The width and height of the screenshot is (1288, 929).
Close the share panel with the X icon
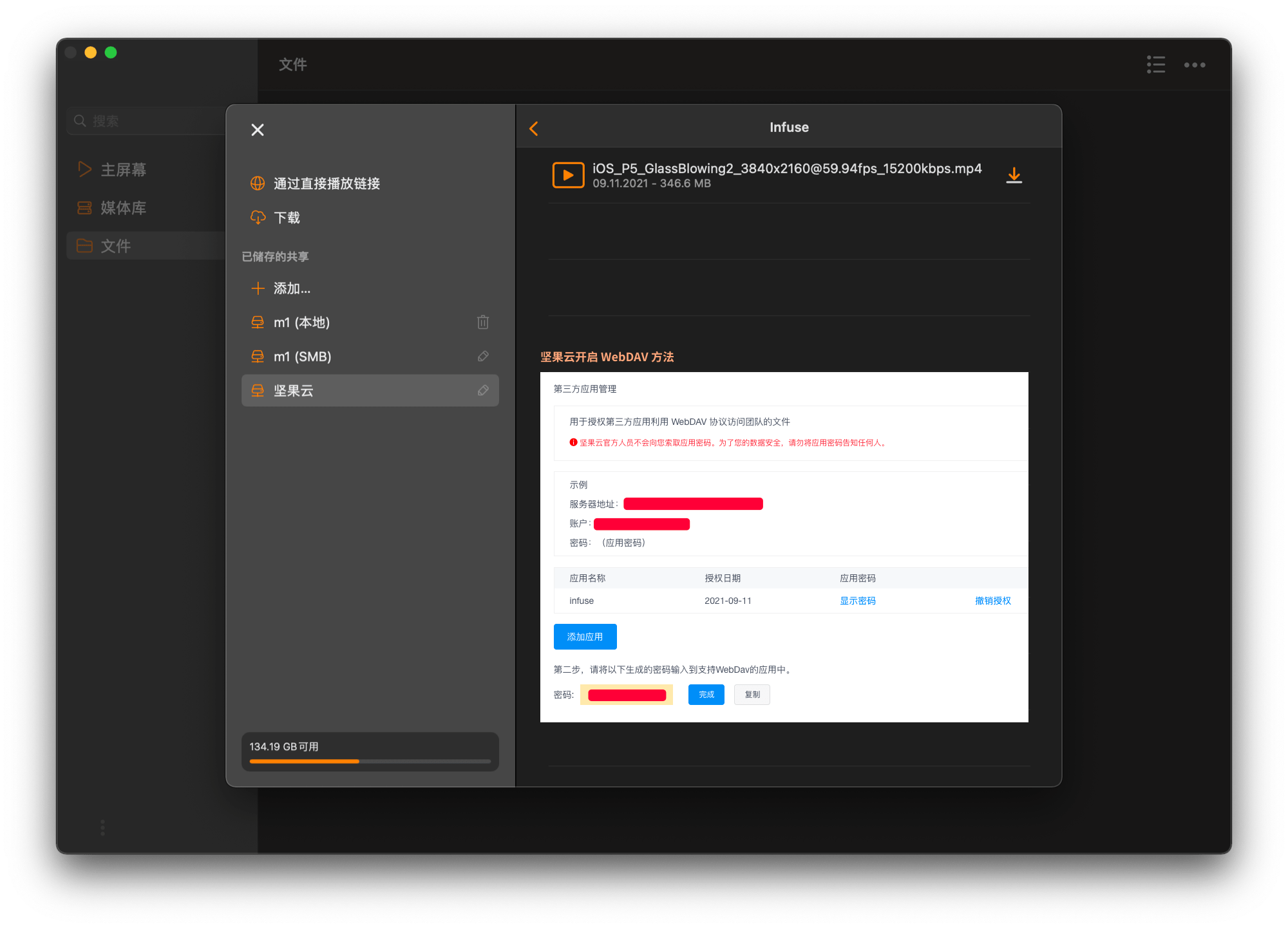pyautogui.click(x=258, y=130)
